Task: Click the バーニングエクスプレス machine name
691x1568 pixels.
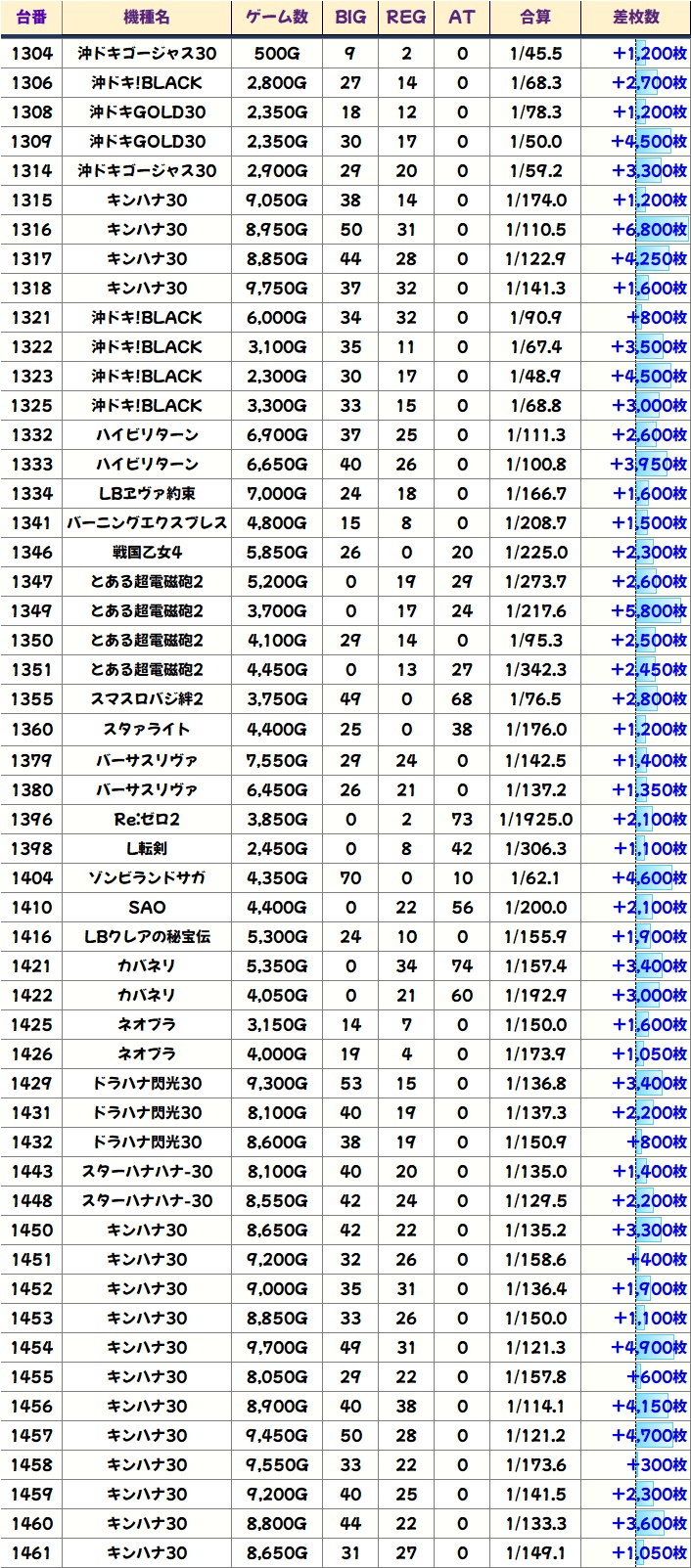Action: [x=147, y=523]
